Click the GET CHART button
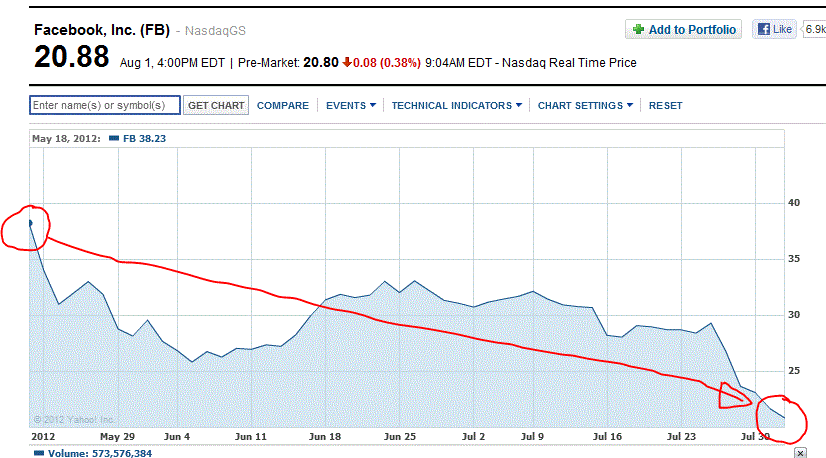 [216, 105]
